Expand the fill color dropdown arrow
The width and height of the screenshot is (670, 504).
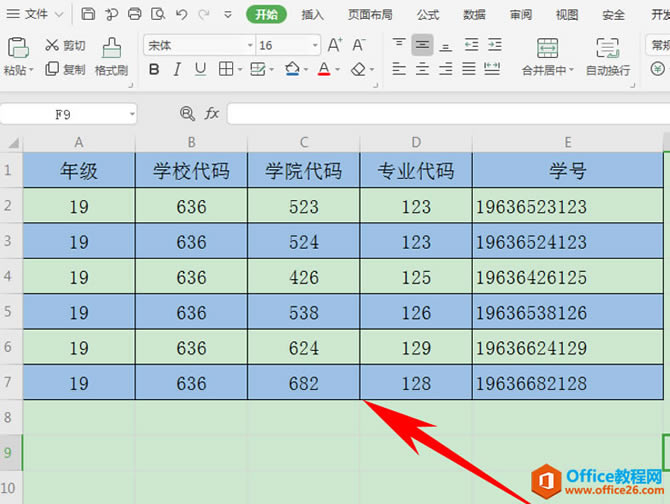pos(306,69)
